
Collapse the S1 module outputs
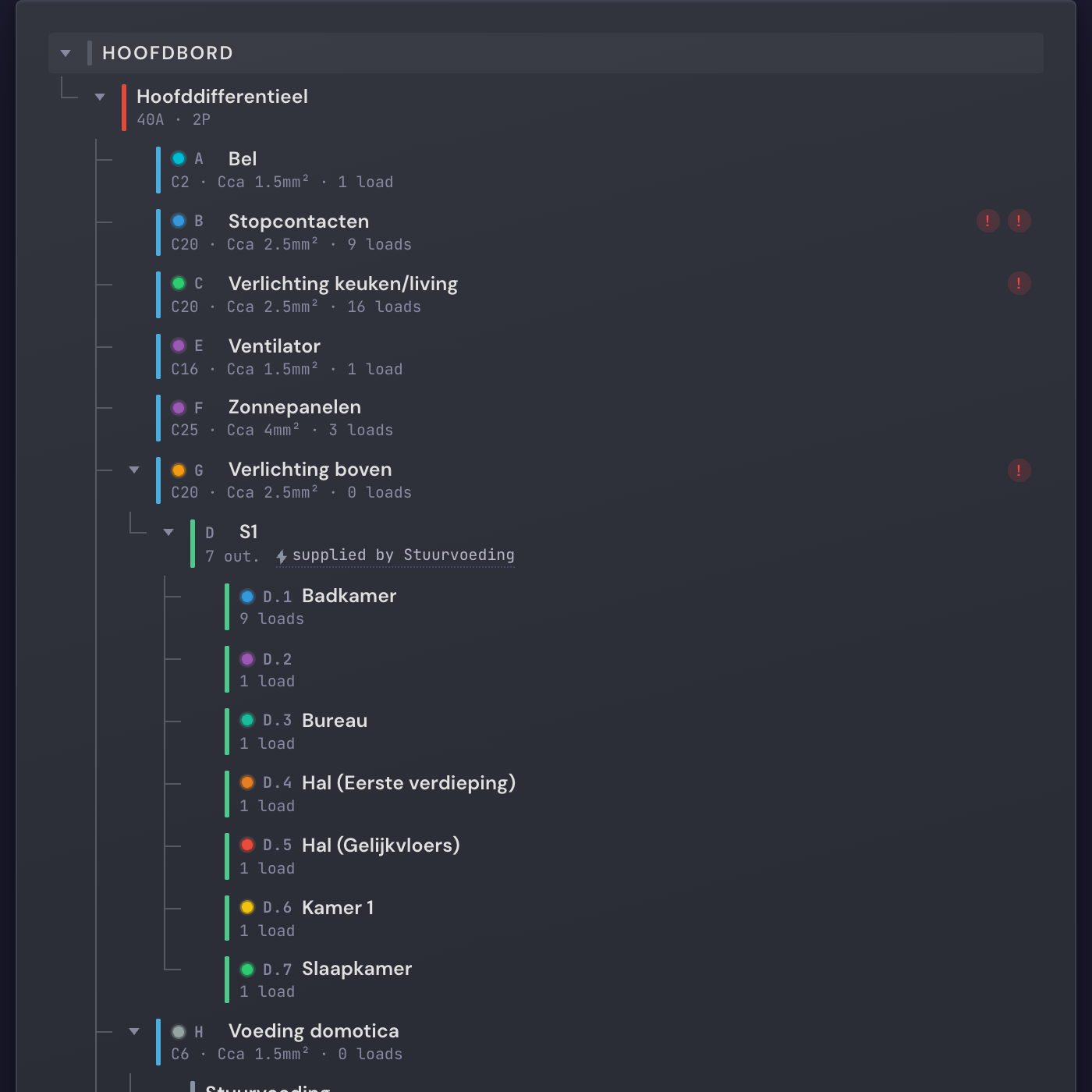[168, 533]
